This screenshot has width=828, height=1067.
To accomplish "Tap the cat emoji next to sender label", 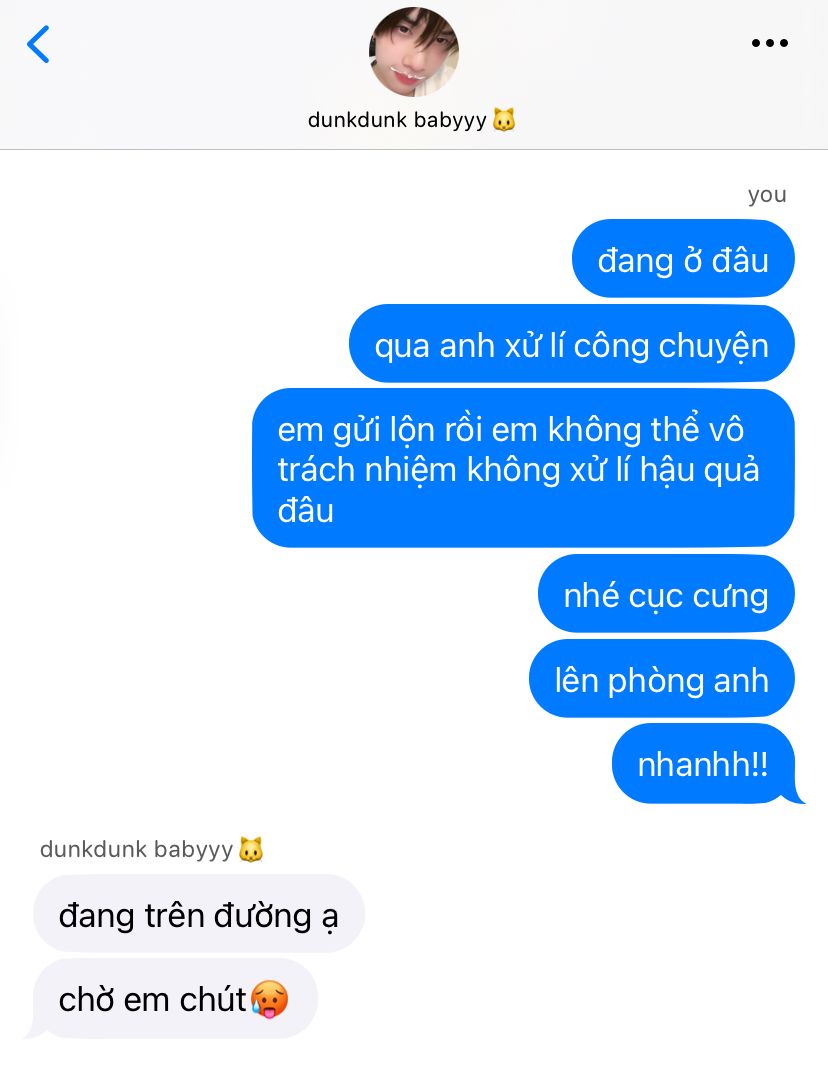I will 251,849.
